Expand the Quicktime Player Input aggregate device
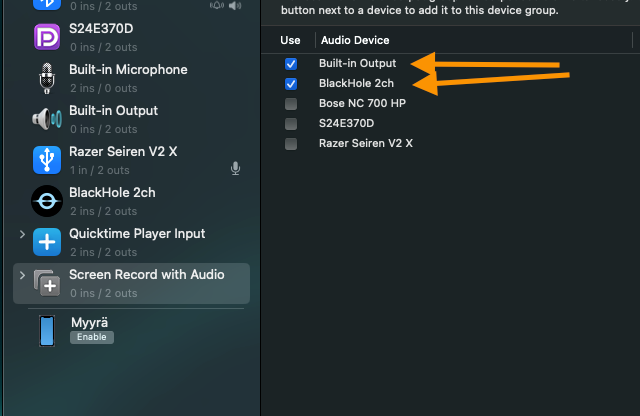This screenshot has height=416, width=640. click(22, 234)
